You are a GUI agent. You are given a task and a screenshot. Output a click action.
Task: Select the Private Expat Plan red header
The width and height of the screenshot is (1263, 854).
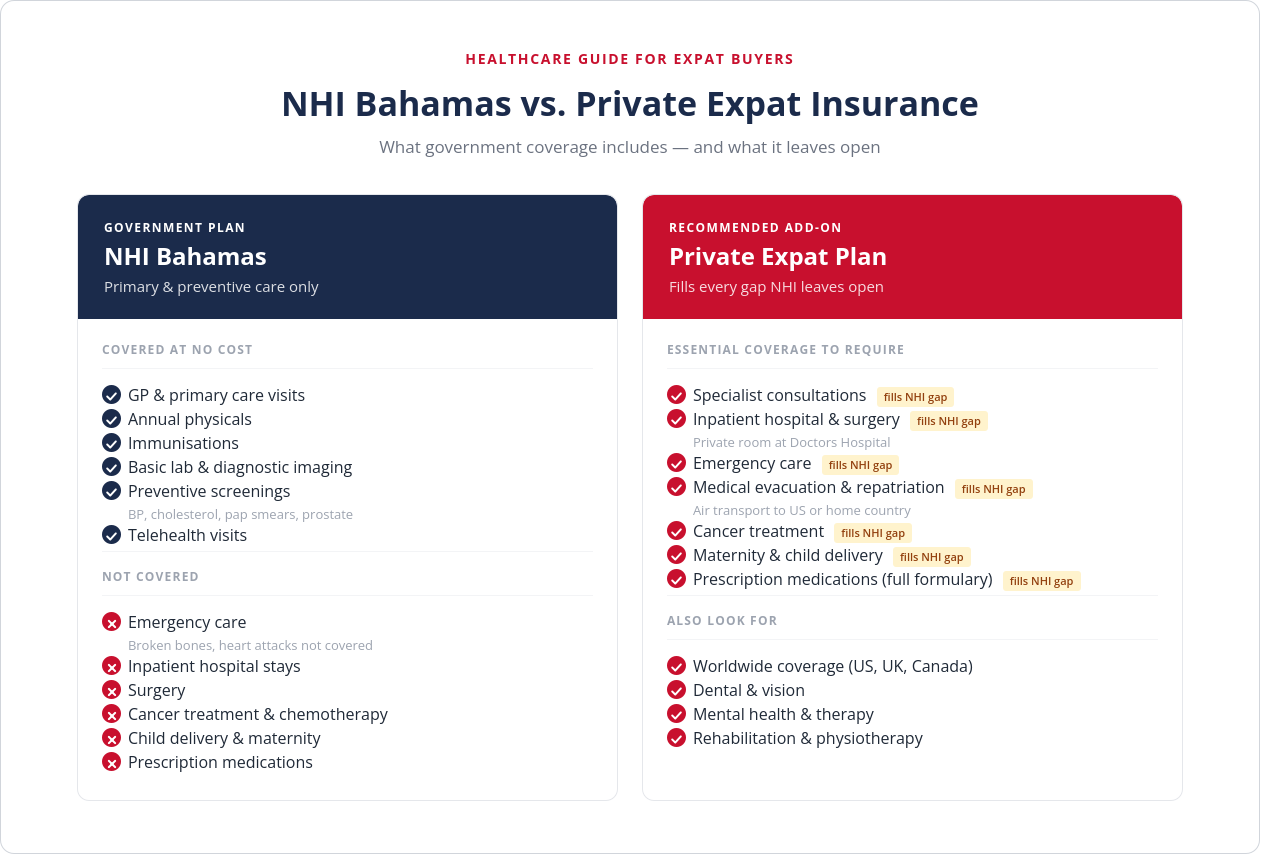tap(912, 257)
